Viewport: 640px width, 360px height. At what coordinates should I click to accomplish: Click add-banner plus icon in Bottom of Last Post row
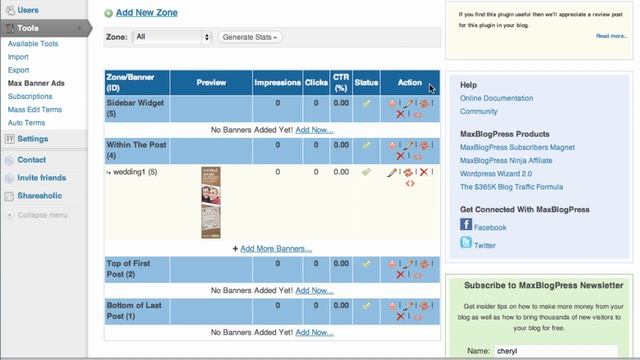392,306
